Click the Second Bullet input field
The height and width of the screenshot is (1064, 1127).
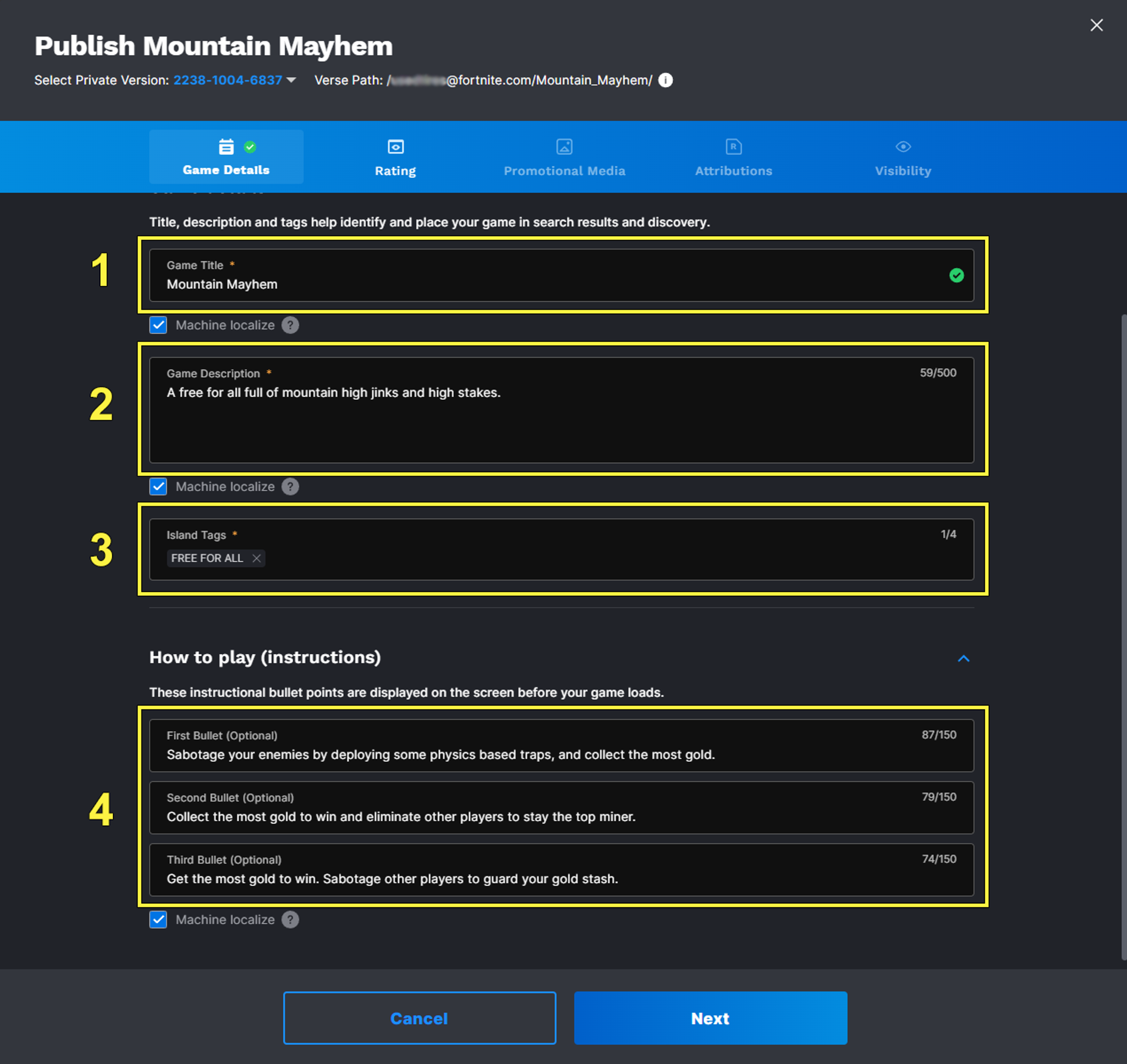[x=561, y=808]
